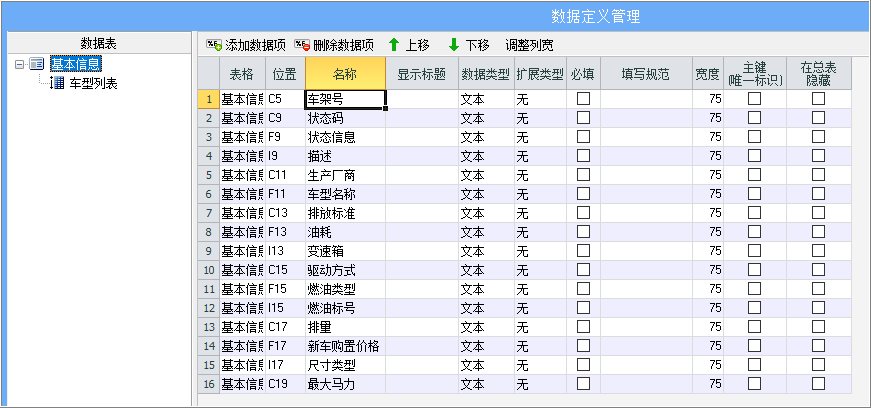Image resolution: width=871 pixels, height=408 pixels.
Task: Click the 变速箱 name cell
Action: pyautogui.click(x=346, y=251)
